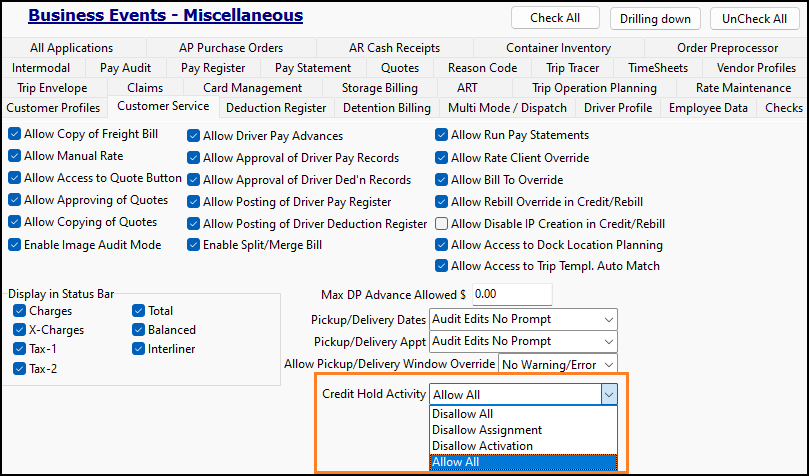Choose Disallow Assignment in Credit Hold list

click(523, 430)
